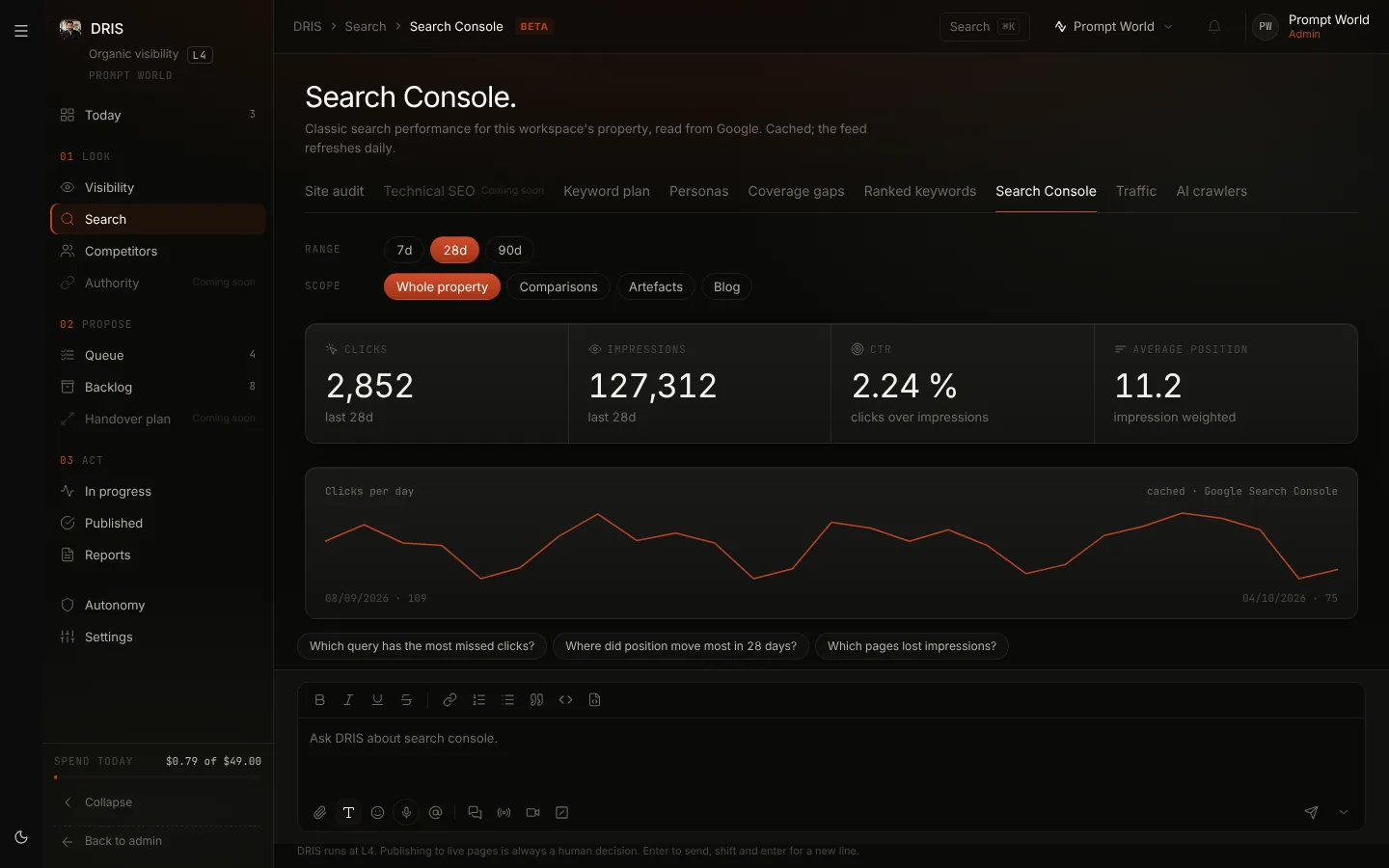Click DRIS breadcrumb link
The height and width of the screenshot is (868, 1389).
click(x=308, y=27)
